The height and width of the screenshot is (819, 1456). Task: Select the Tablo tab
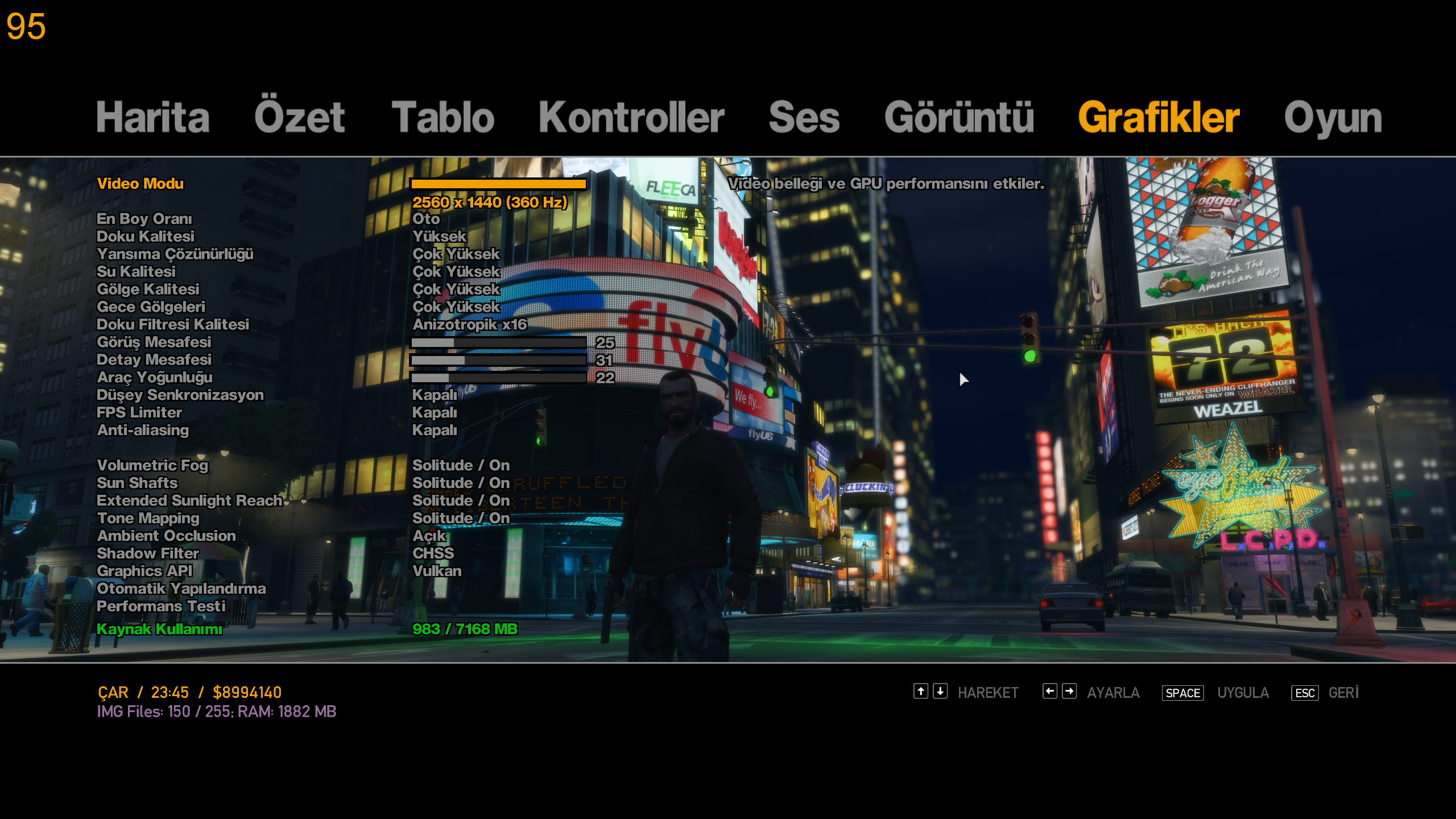pos(443,117)
